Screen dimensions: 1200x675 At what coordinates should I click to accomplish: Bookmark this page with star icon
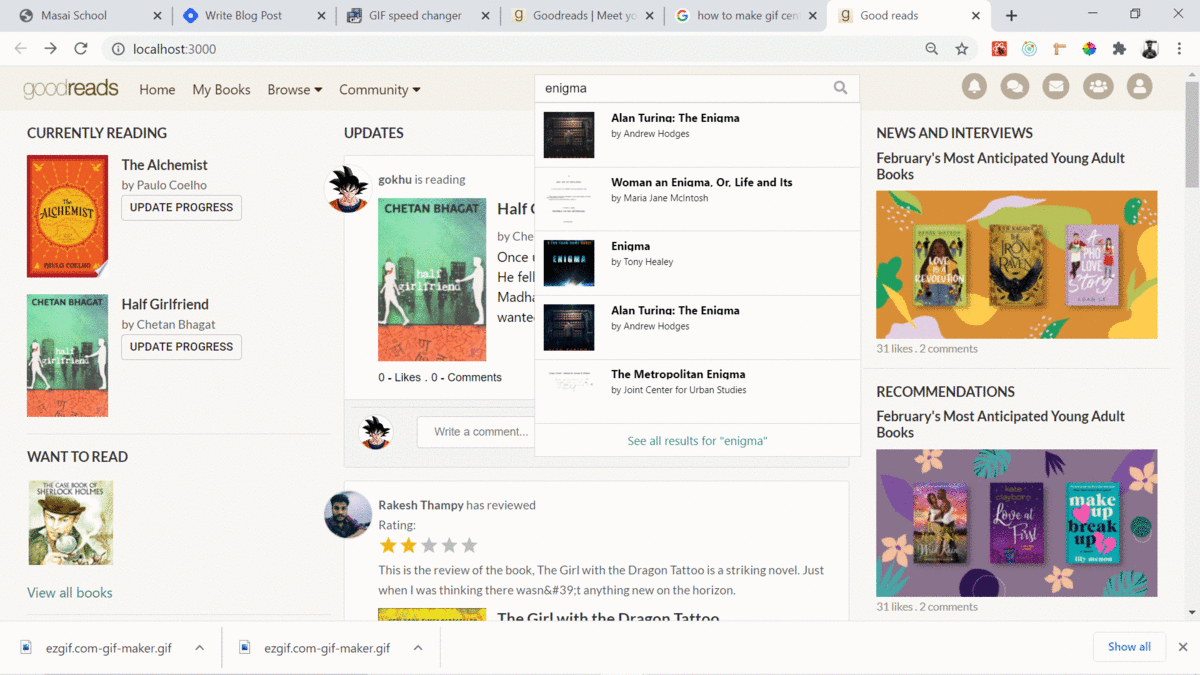[962, 49]
